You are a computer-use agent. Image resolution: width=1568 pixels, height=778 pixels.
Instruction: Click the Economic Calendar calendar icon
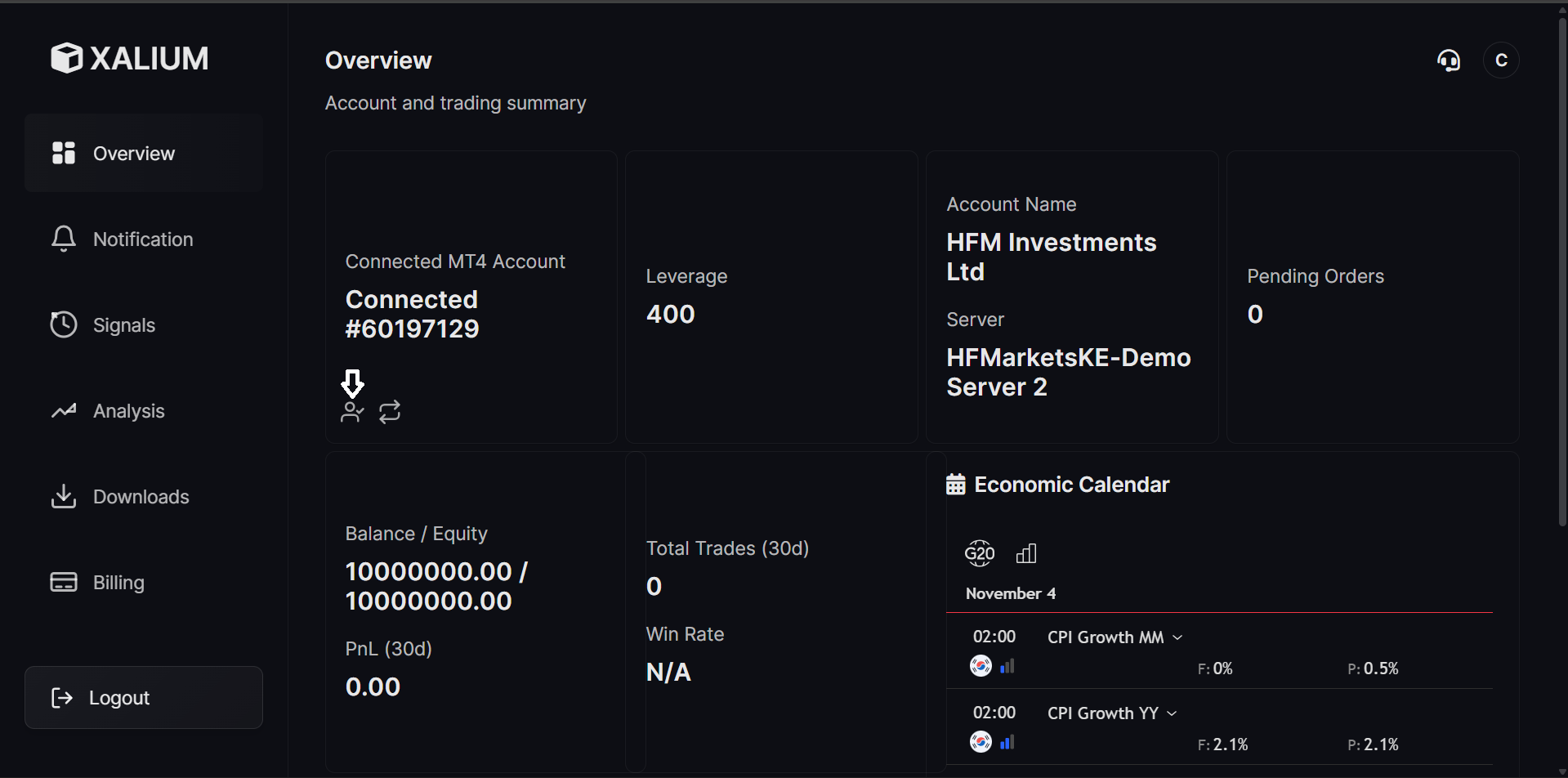coord(957,484)
